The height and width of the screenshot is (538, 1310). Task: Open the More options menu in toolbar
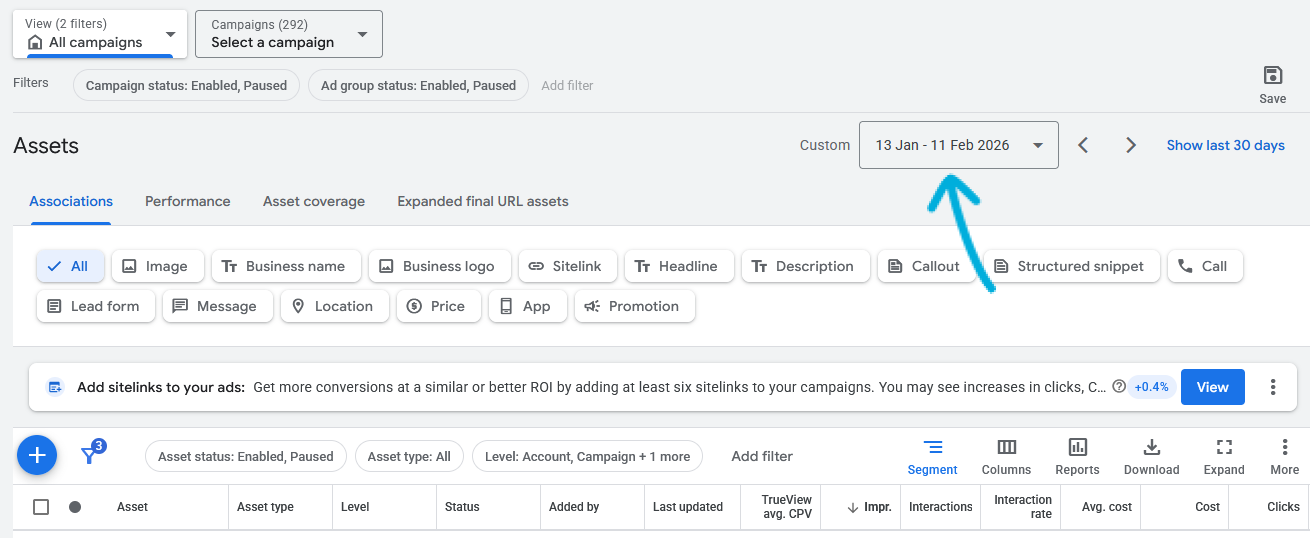pyautogui.click(x=1284, y=456)
